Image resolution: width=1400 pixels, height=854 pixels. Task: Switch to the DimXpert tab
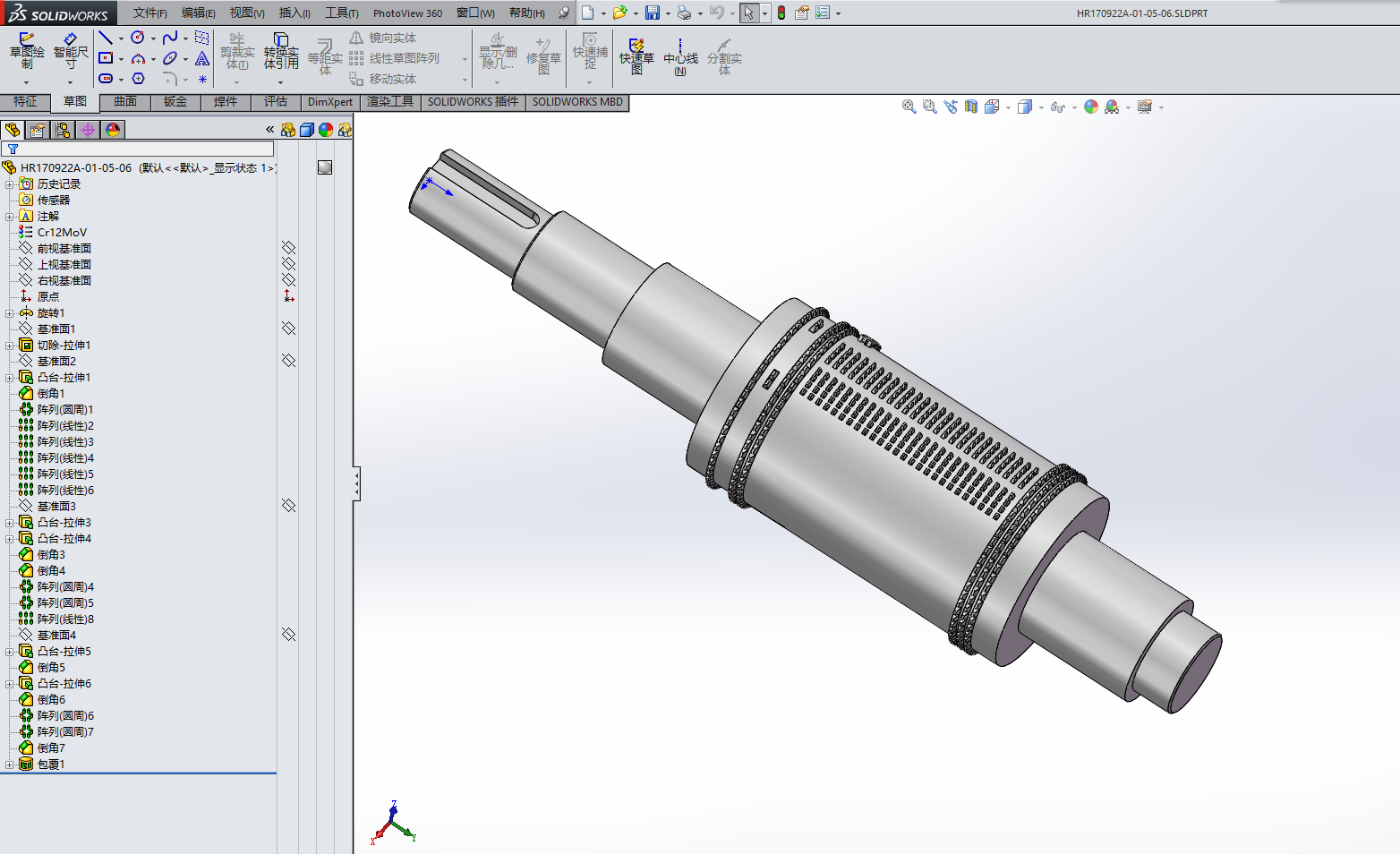pyautogui.click(x=330, y=102)
